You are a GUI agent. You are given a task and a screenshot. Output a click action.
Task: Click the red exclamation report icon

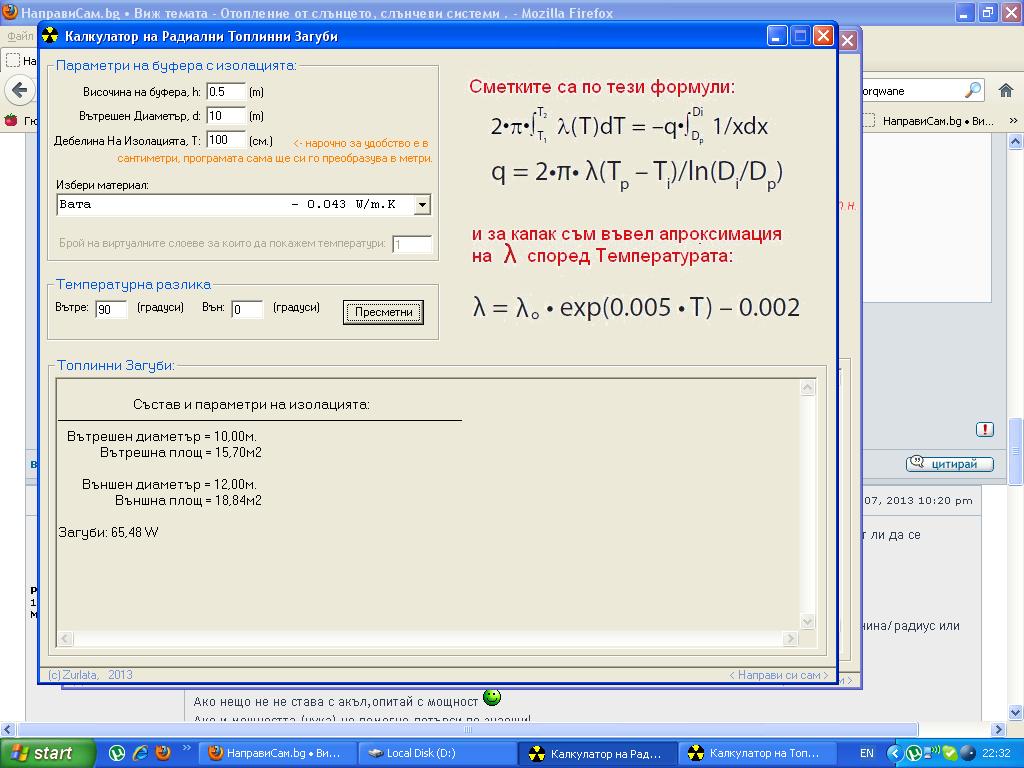coord(985,429)
